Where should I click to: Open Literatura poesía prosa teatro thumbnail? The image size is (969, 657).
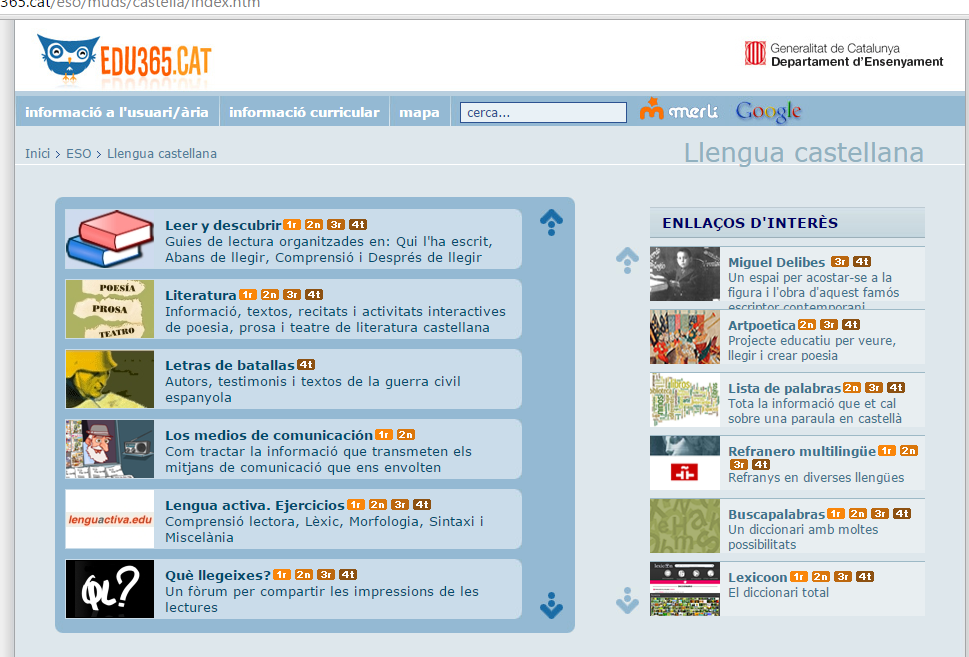[109, 309]
